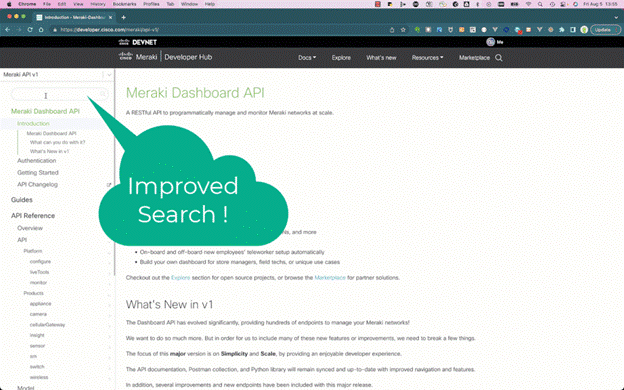Toggle the browser side panel icon

tap(573, 29)
